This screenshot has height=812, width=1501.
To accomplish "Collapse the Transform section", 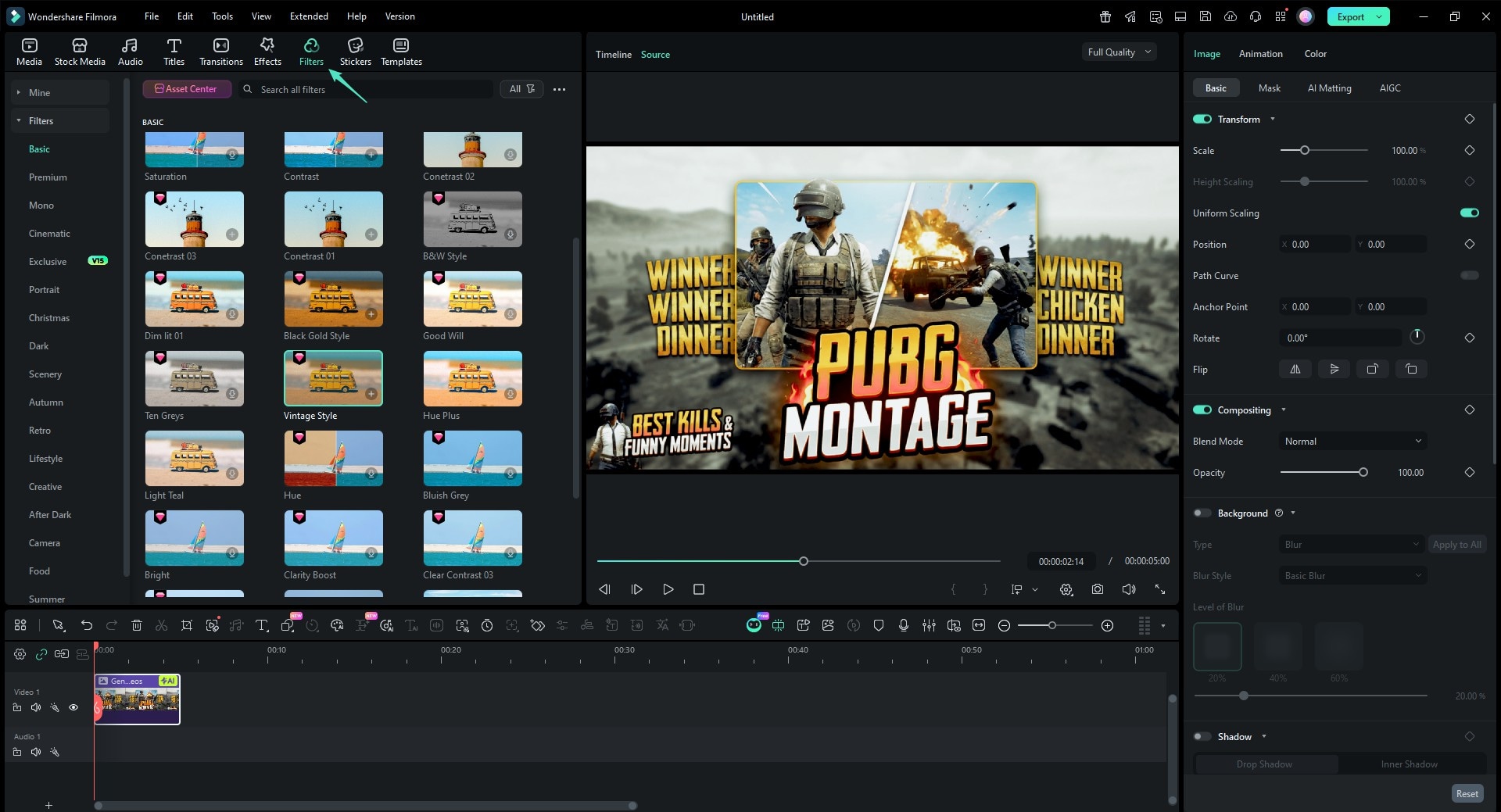I will (1273, 119).
